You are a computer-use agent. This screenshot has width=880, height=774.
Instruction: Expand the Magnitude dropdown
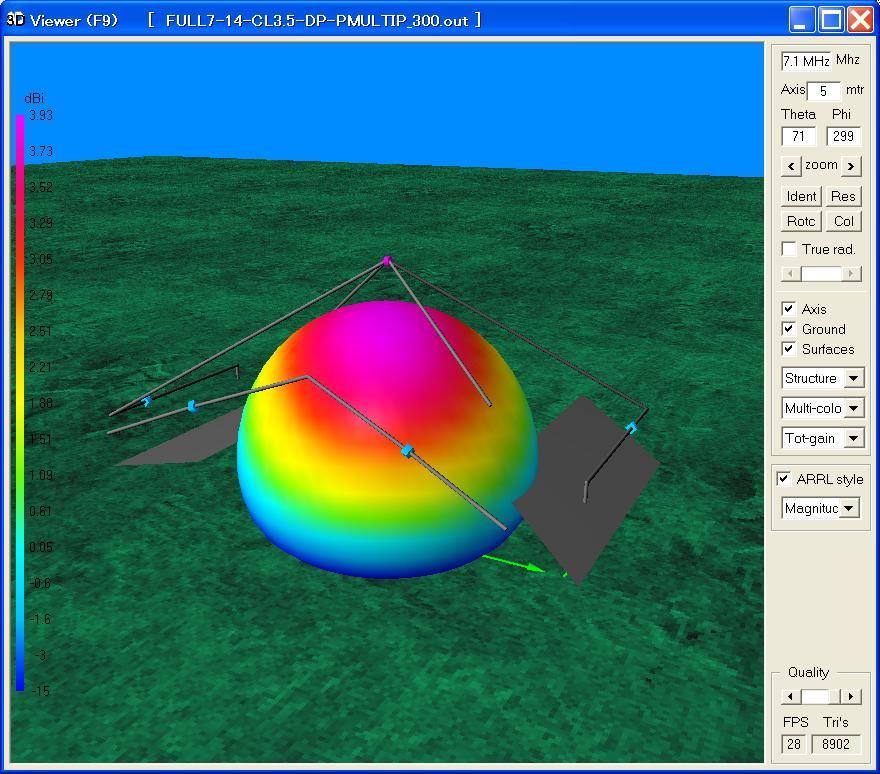tap(849, 509)
